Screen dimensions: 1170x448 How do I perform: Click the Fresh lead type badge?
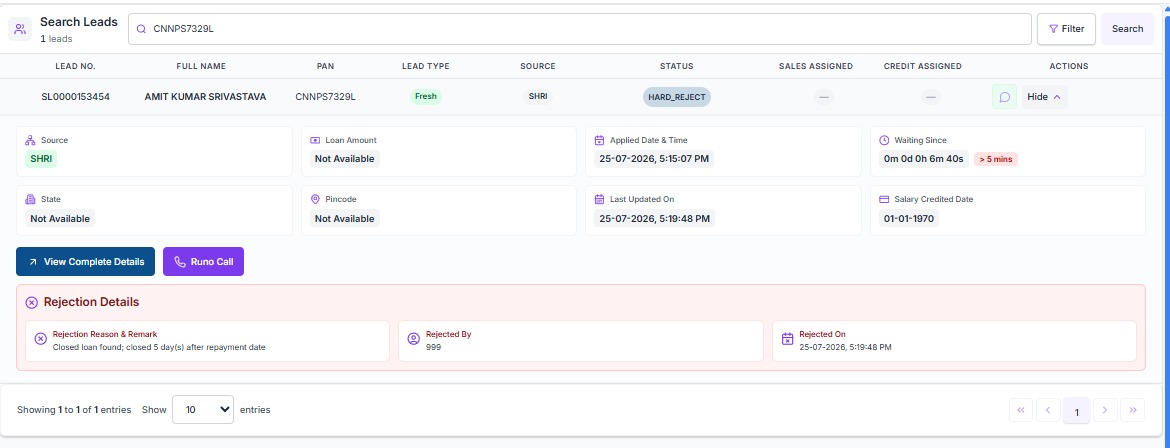click(425, 96)
